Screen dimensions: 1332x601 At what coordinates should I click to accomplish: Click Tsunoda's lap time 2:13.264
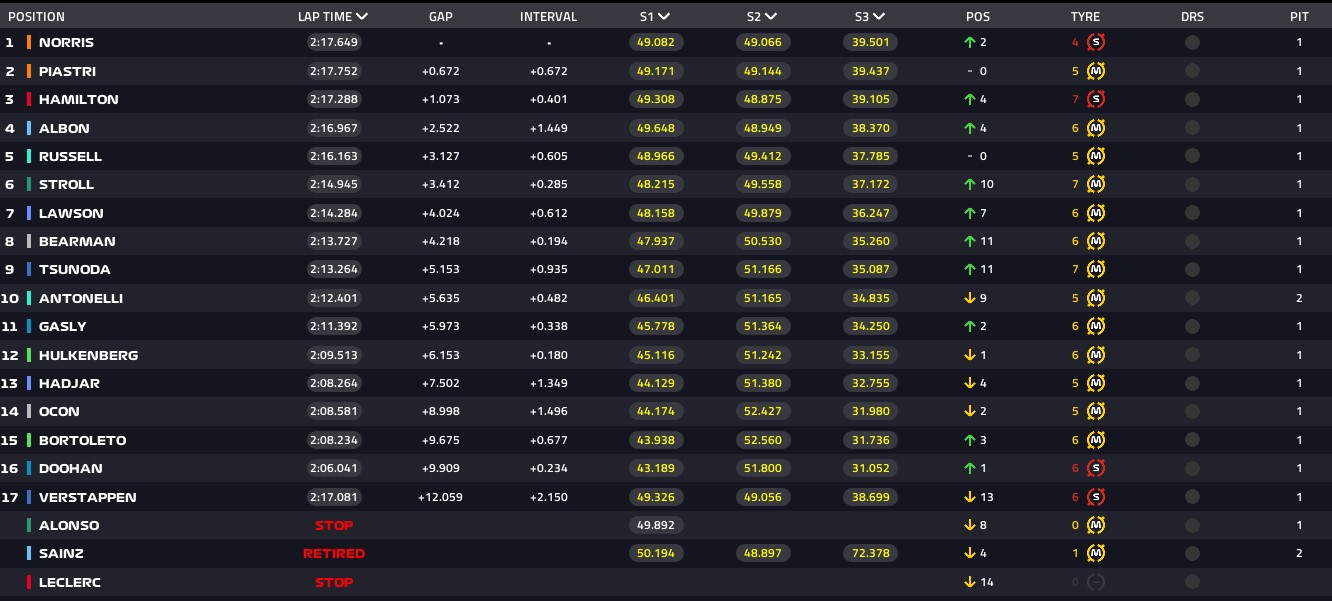tap(334, 270)
